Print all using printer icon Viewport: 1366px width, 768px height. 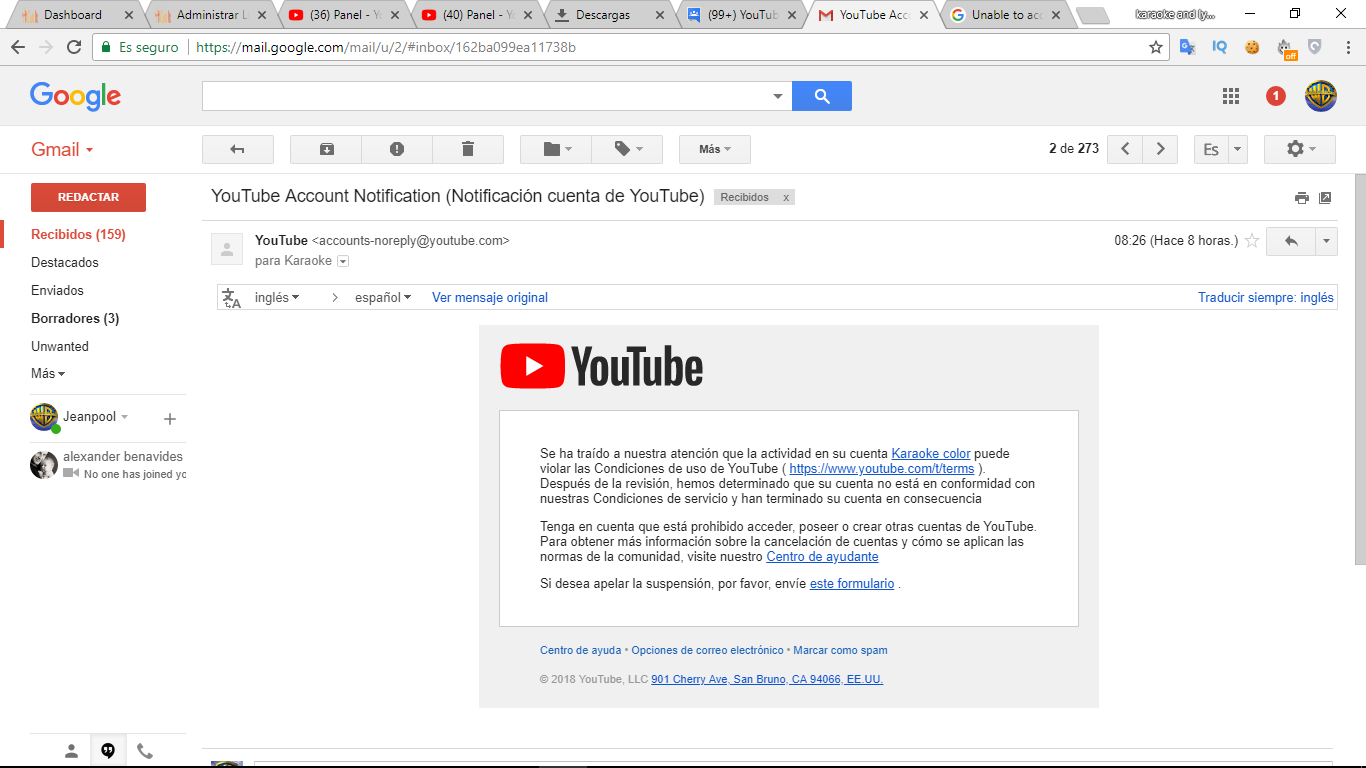[1301, 198]
